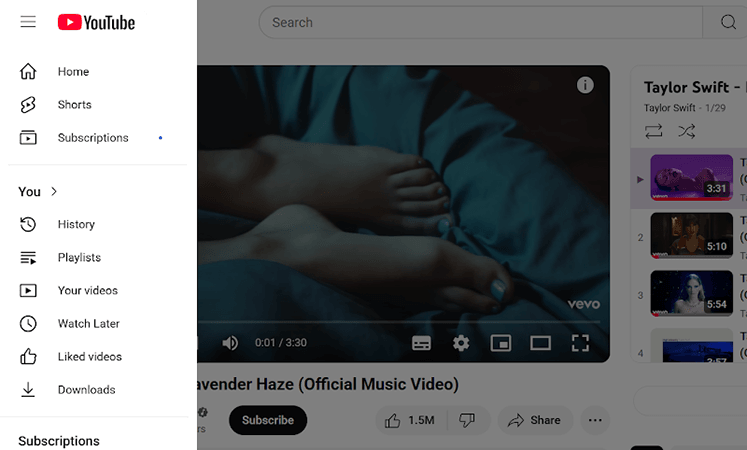Click in the Search field
The height and width of the screenshot is (450, 747).
480,22
